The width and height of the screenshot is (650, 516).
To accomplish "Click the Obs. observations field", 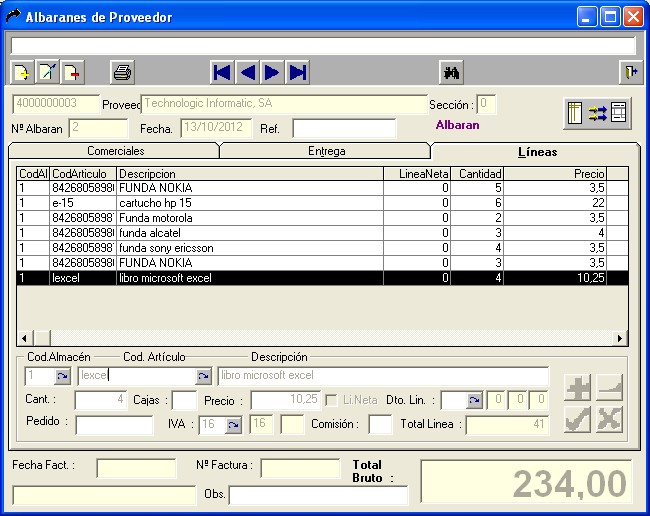I will (318, 496).
